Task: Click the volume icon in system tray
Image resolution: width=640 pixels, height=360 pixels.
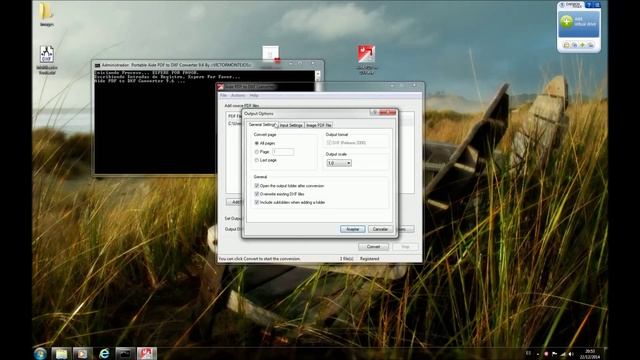Action: click(571, 354)
